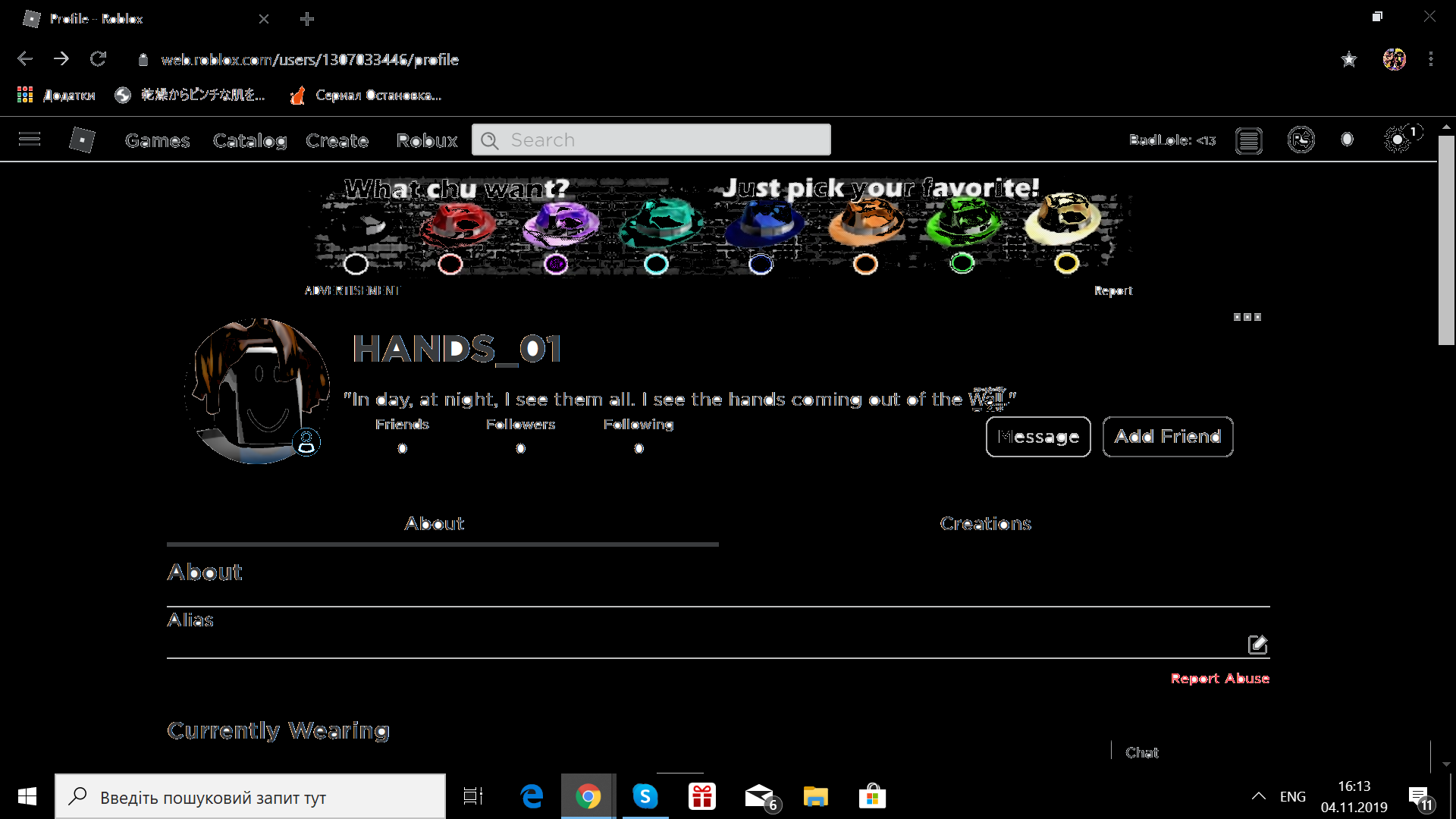Click the Add Friend button

(x=1167, y=436)
